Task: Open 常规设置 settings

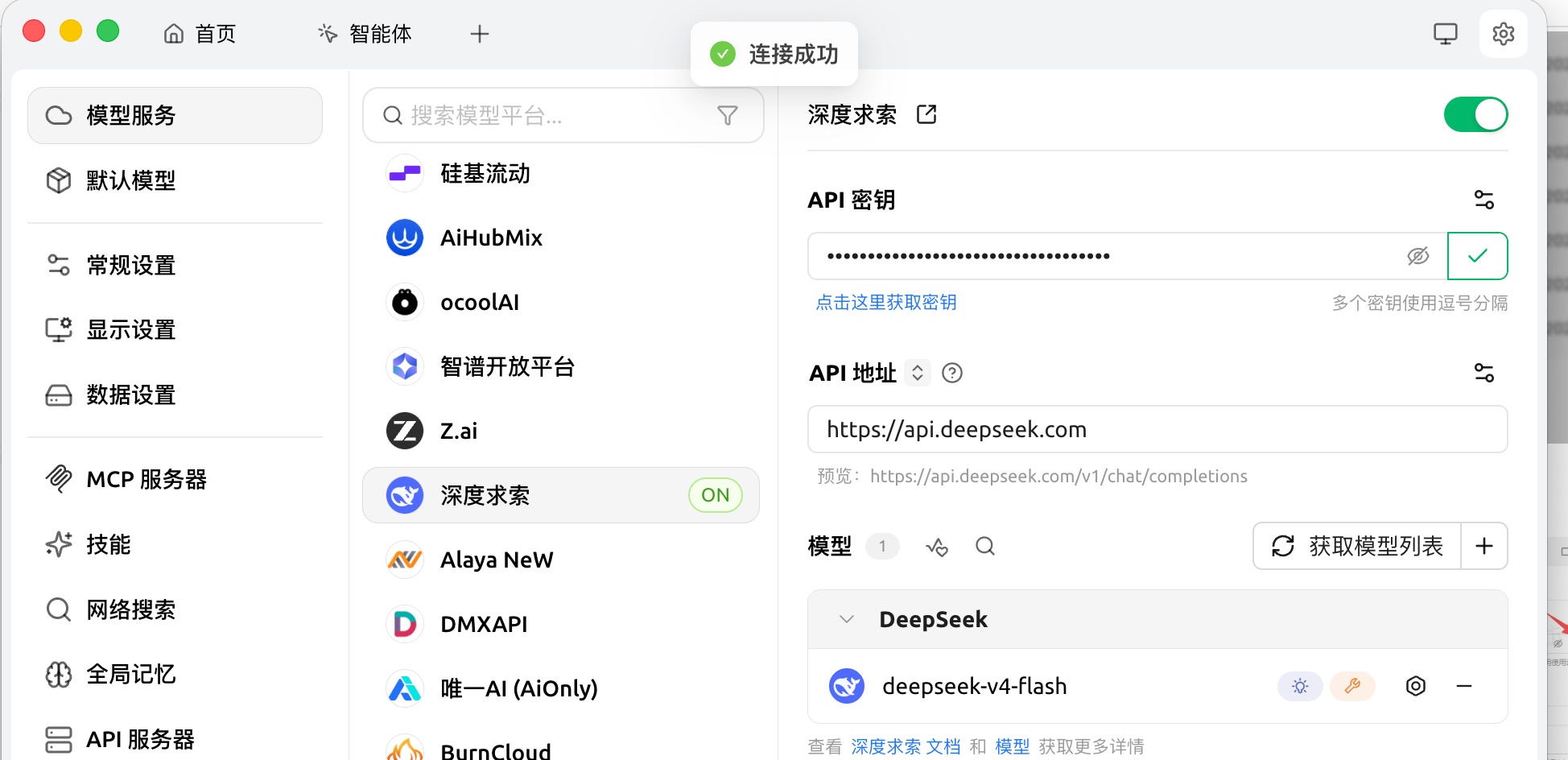Action: (175, 265)
